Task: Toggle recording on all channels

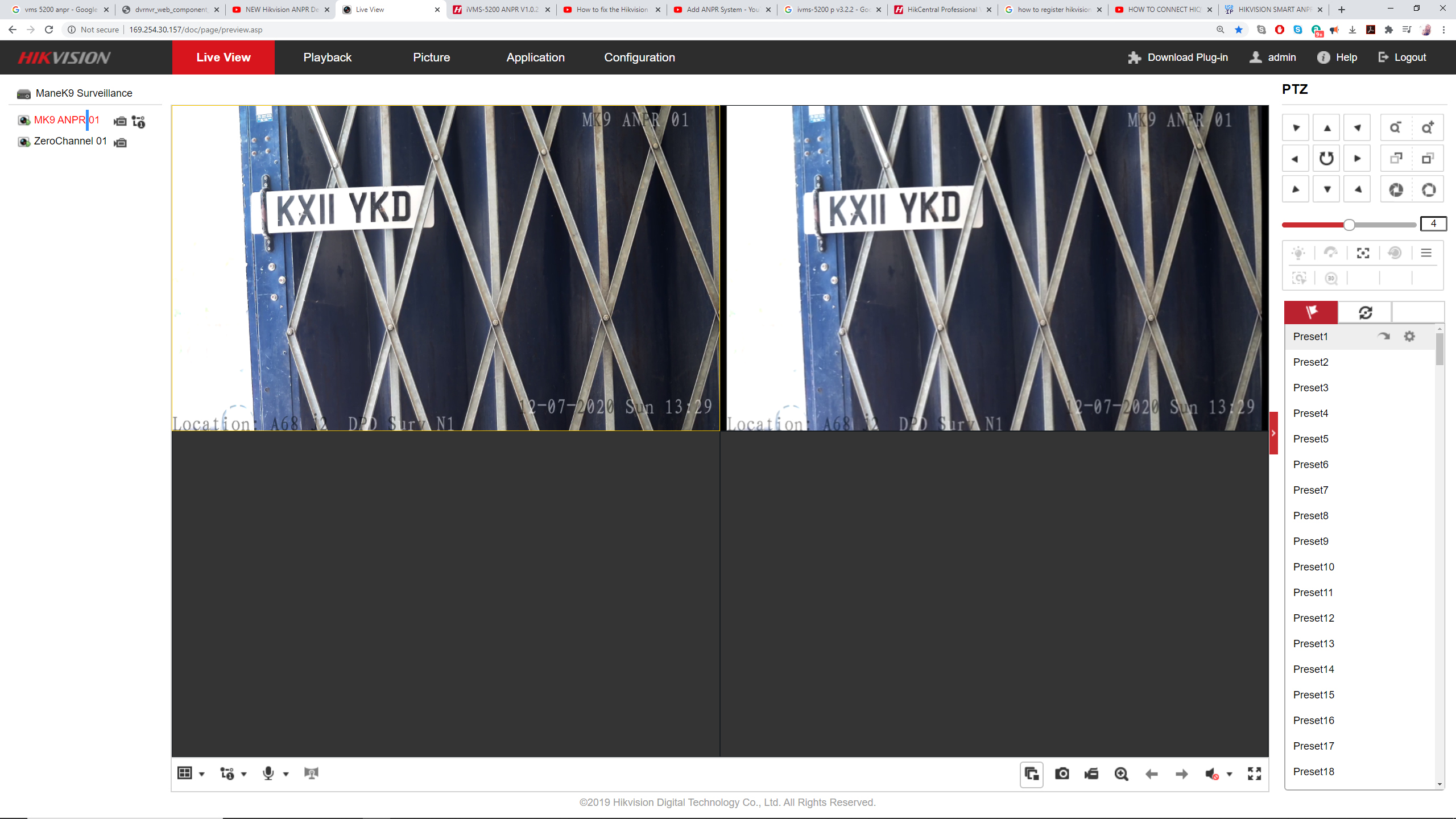Action: click(x=1091, y=773)
